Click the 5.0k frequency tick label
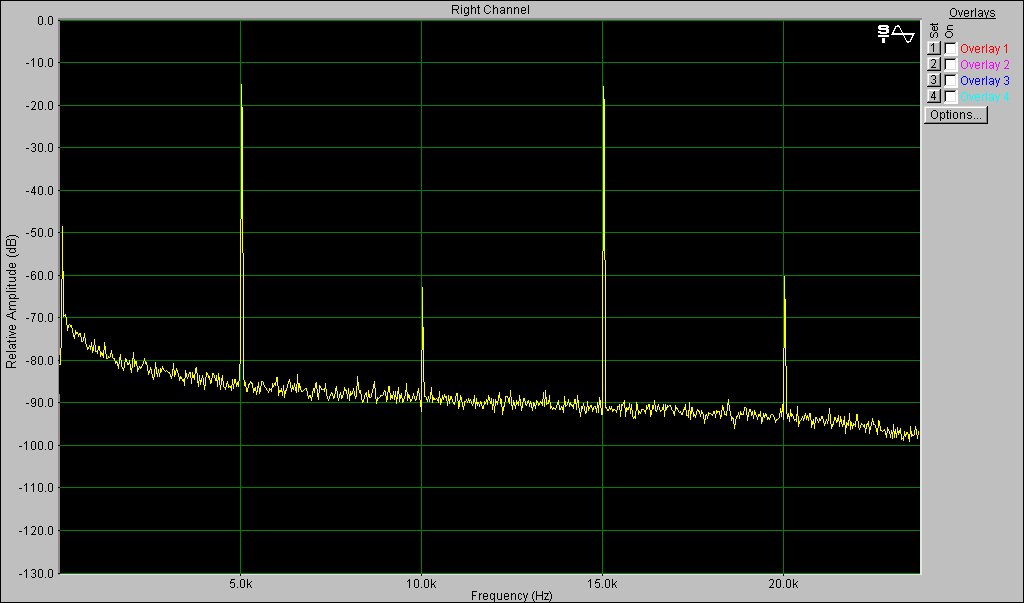Image resolution: width=1024 pixels, height=603 pixels. click(x=240, y=584)
